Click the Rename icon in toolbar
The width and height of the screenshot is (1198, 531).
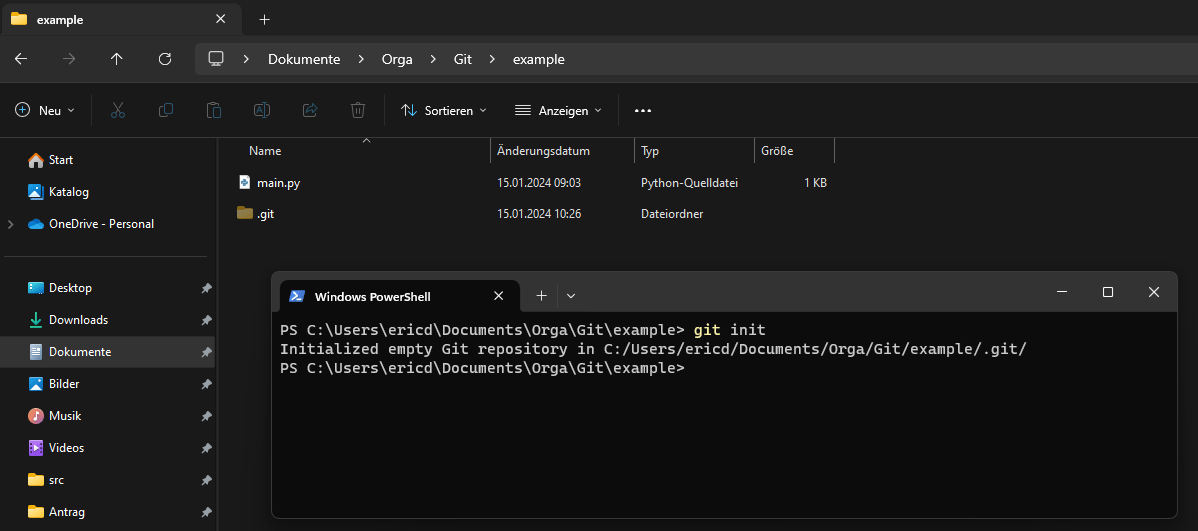point(262,110)
